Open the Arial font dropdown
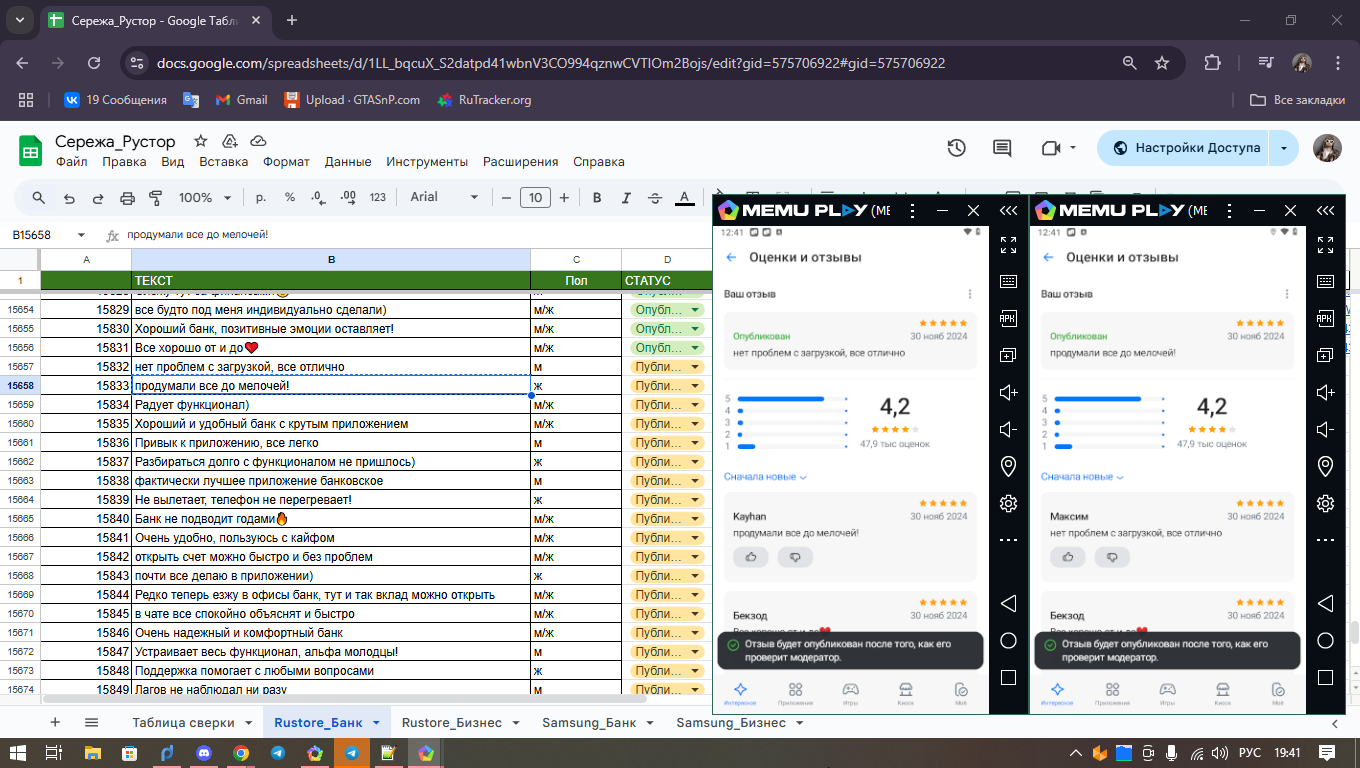 (444, 197)
